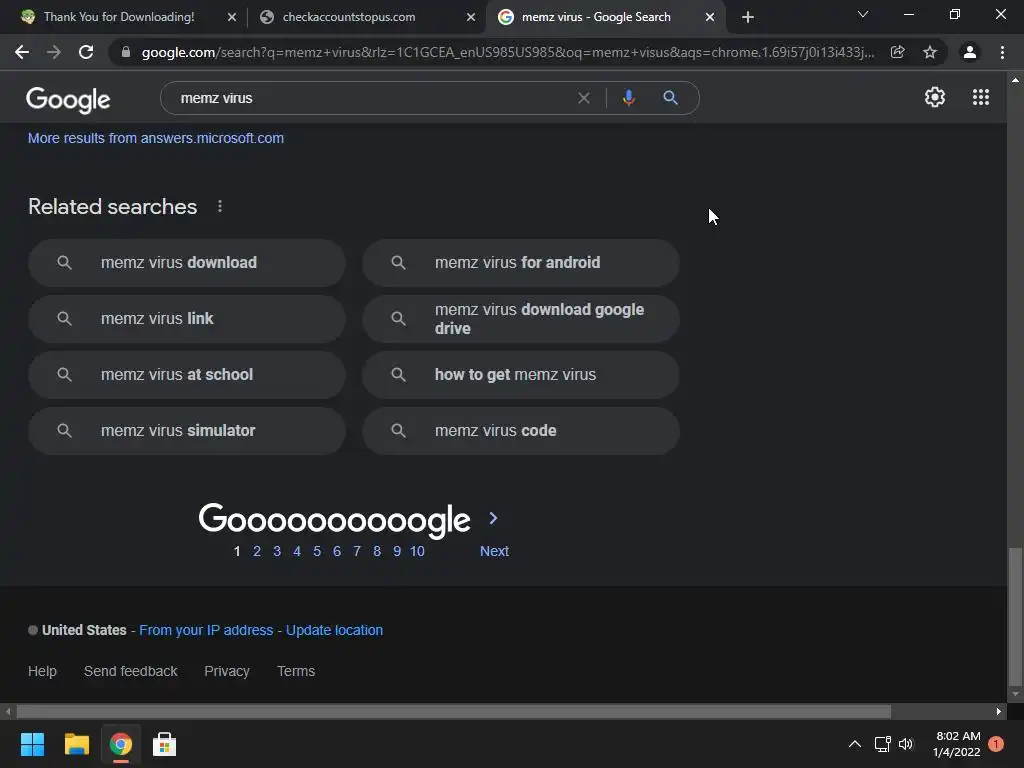Screen dimensions: 1024x768
Task: Open the Windows Start menu
Action: click(x=32, y=744)
